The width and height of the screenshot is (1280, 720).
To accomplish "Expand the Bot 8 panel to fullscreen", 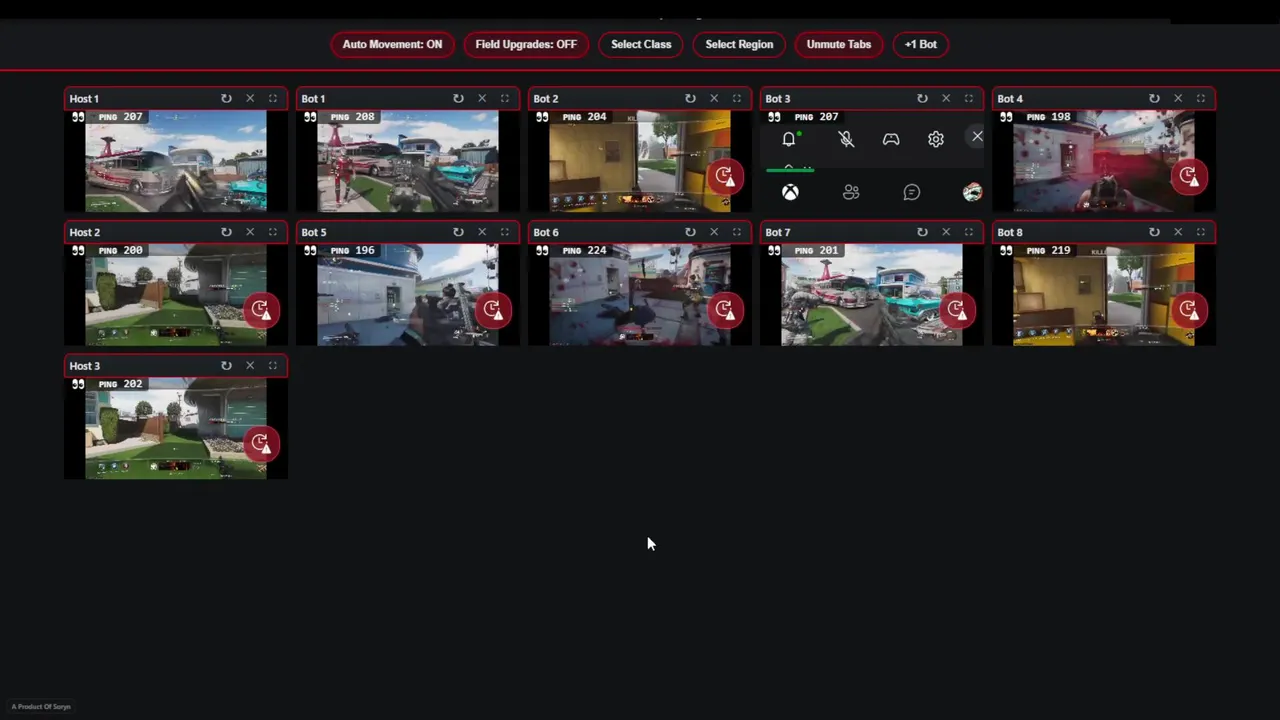I will click(x=1201, y=232).
